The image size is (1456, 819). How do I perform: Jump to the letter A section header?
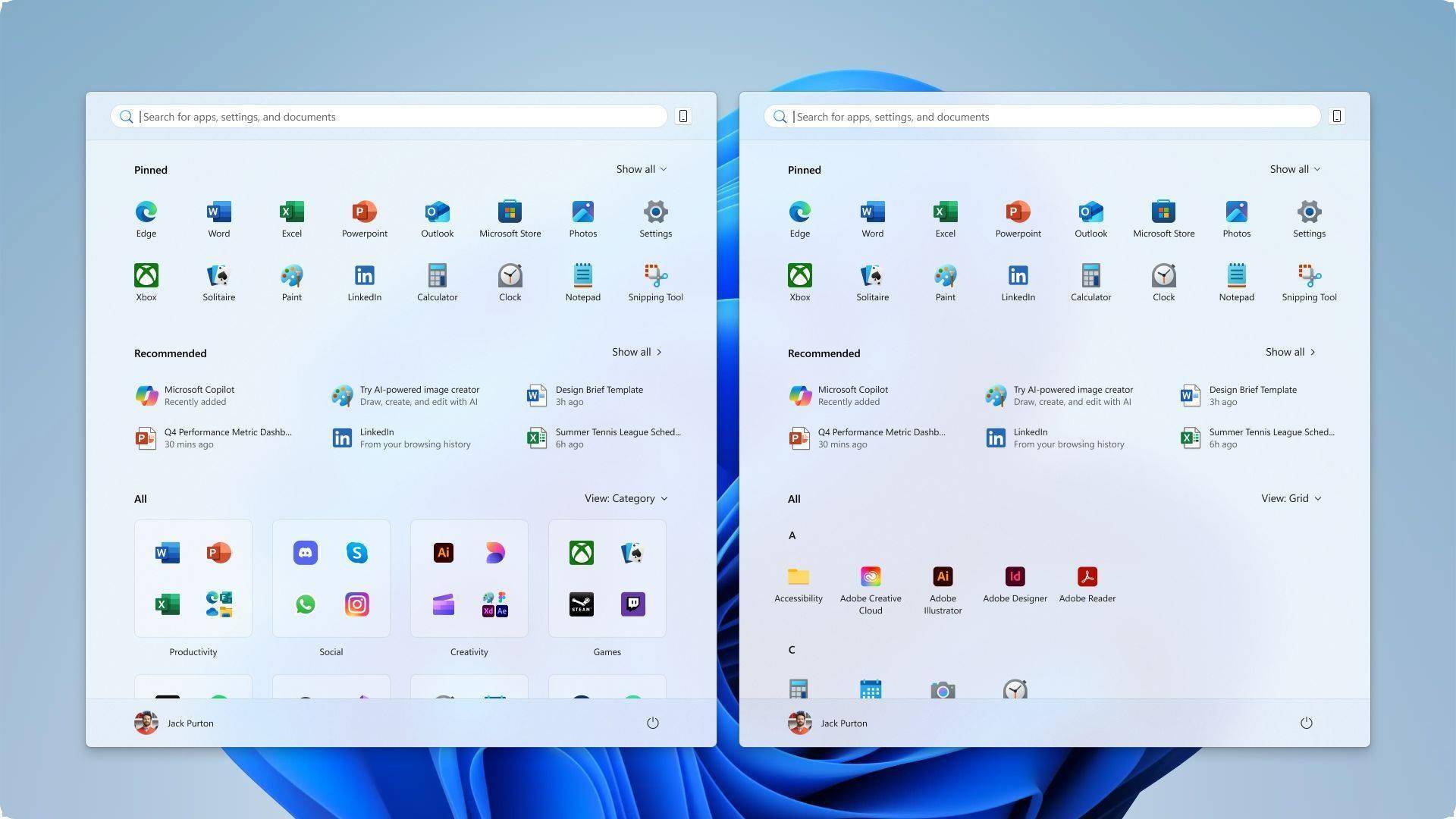[x=792, y=535]
